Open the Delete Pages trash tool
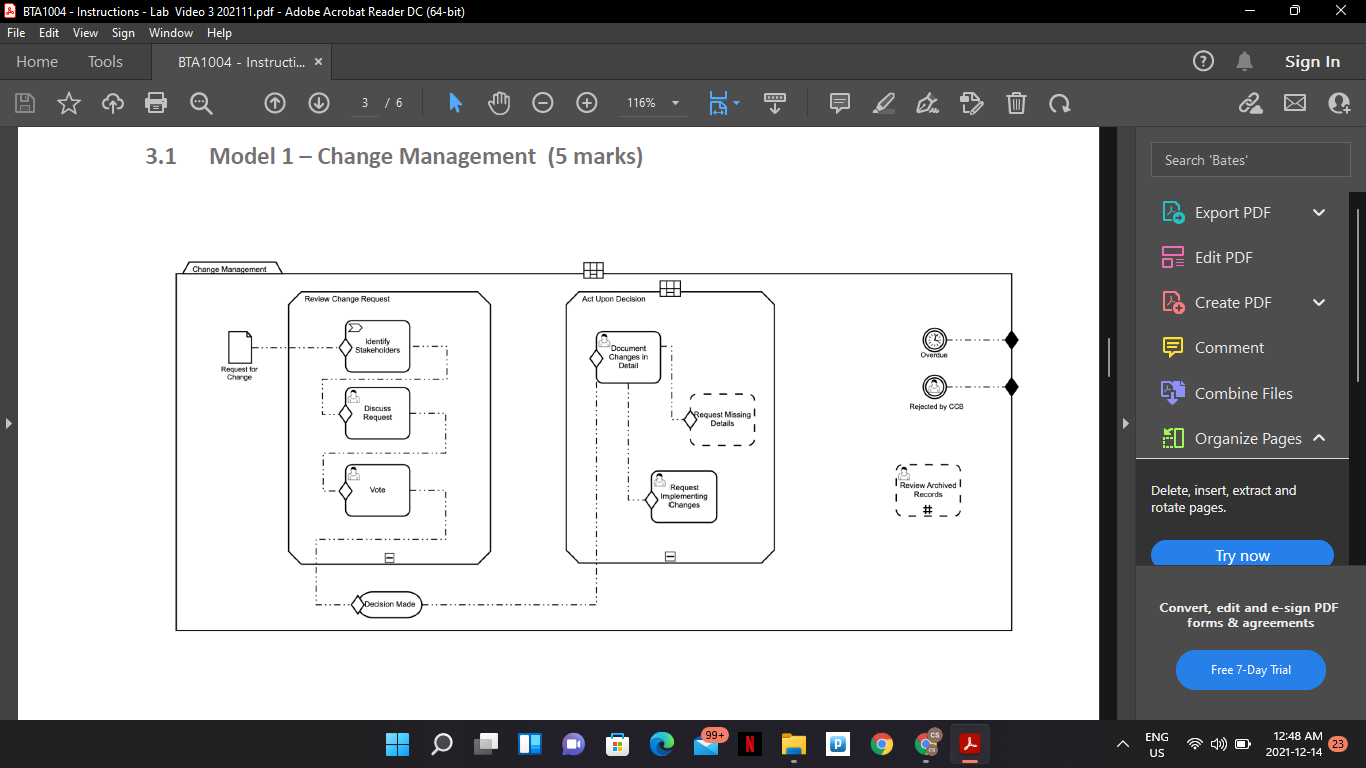The image size is (1366, 768). point(1016,103)
